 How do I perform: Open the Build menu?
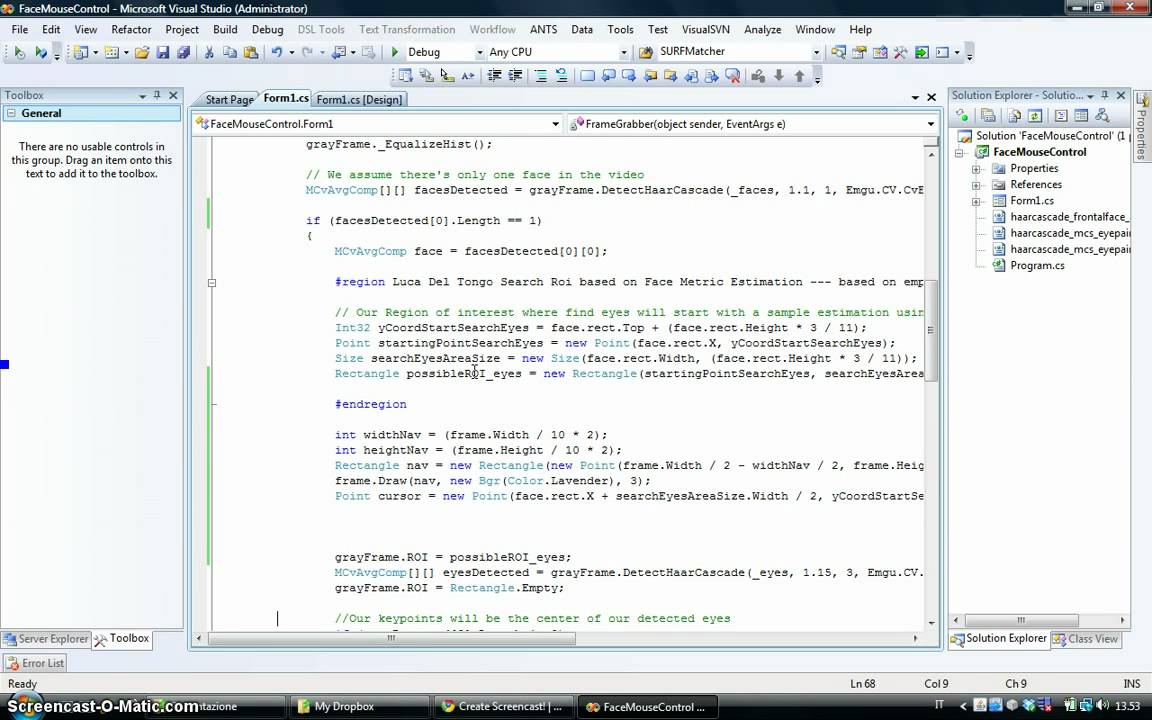pos(225,29)
